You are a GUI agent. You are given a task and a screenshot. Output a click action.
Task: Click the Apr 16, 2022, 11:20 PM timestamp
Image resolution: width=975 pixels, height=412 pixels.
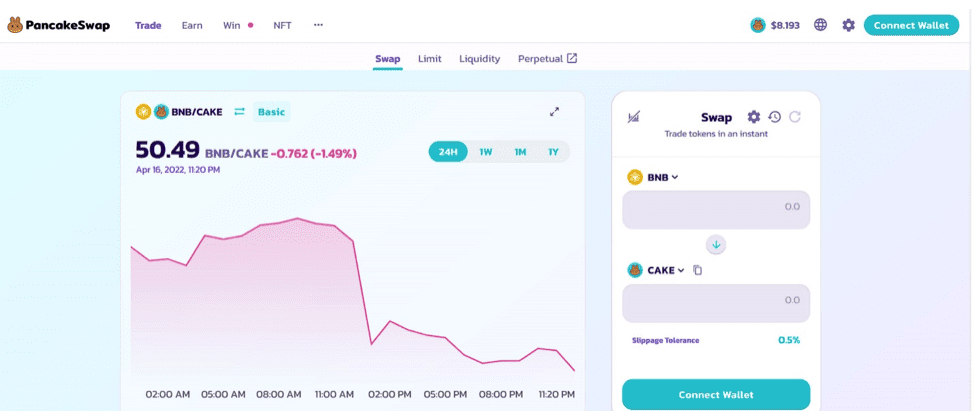click(178, 169)
